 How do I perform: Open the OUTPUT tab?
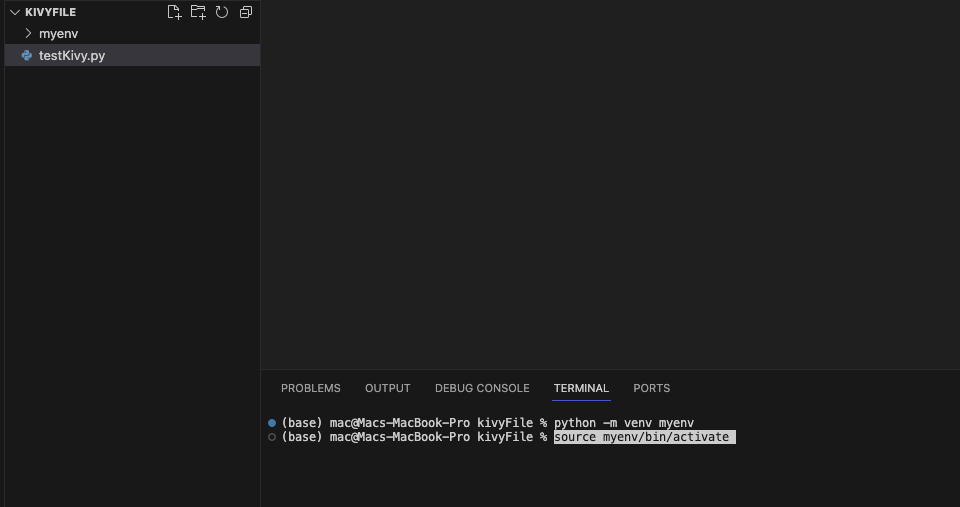(x=388, y=388)
